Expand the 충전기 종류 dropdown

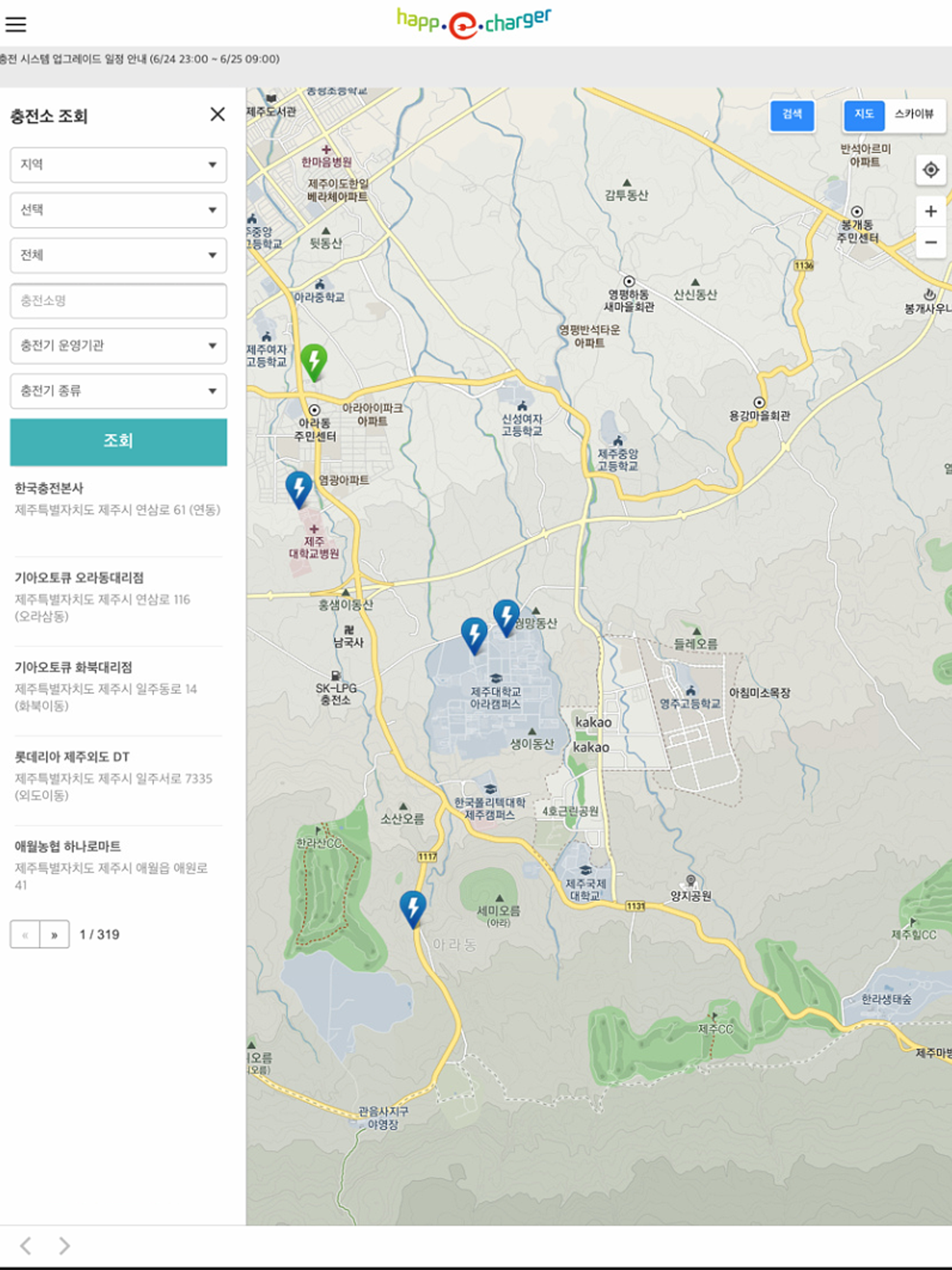click(118, 391)
